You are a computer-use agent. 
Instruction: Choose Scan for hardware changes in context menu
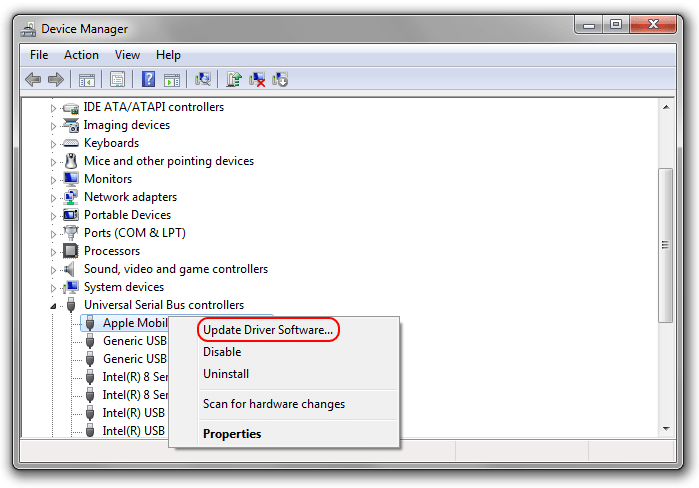coord(274,404)
